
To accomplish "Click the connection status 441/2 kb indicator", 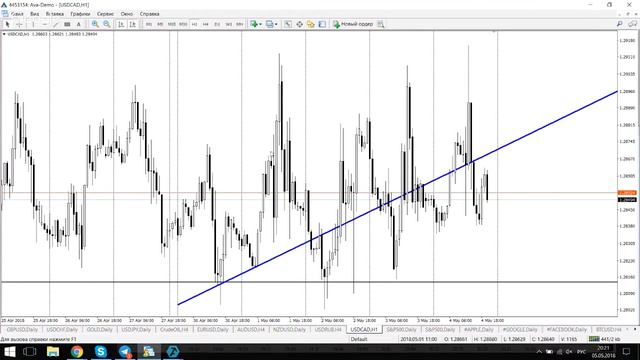I will (x=604, y=339).
